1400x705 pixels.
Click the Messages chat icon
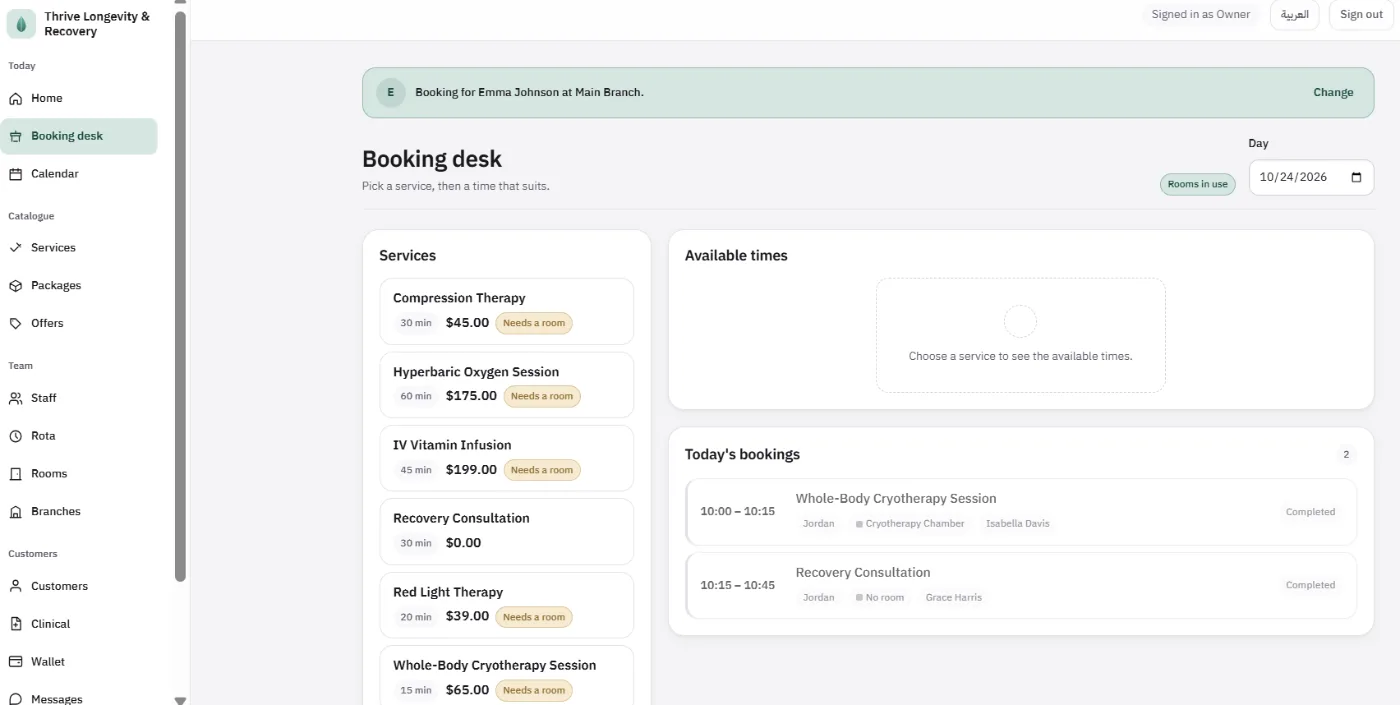(x=15, y=699)
